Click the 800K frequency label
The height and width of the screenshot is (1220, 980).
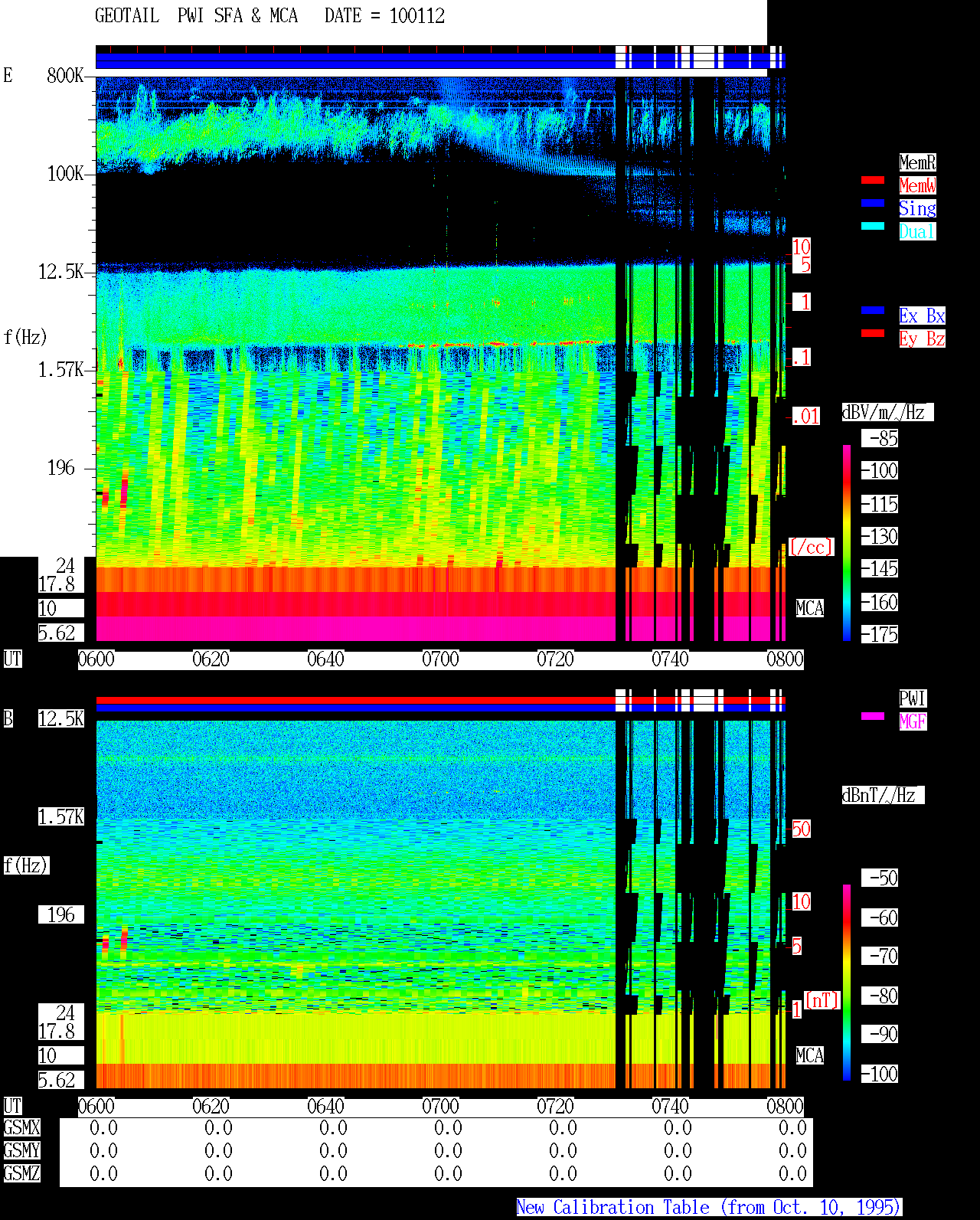65,75
